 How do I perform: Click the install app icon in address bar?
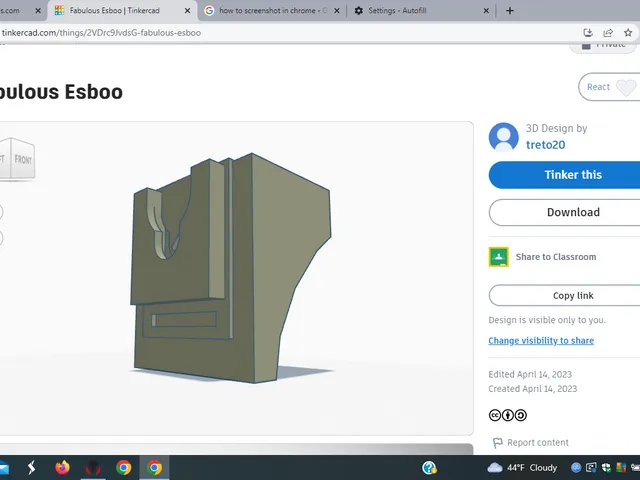(588, 33)
